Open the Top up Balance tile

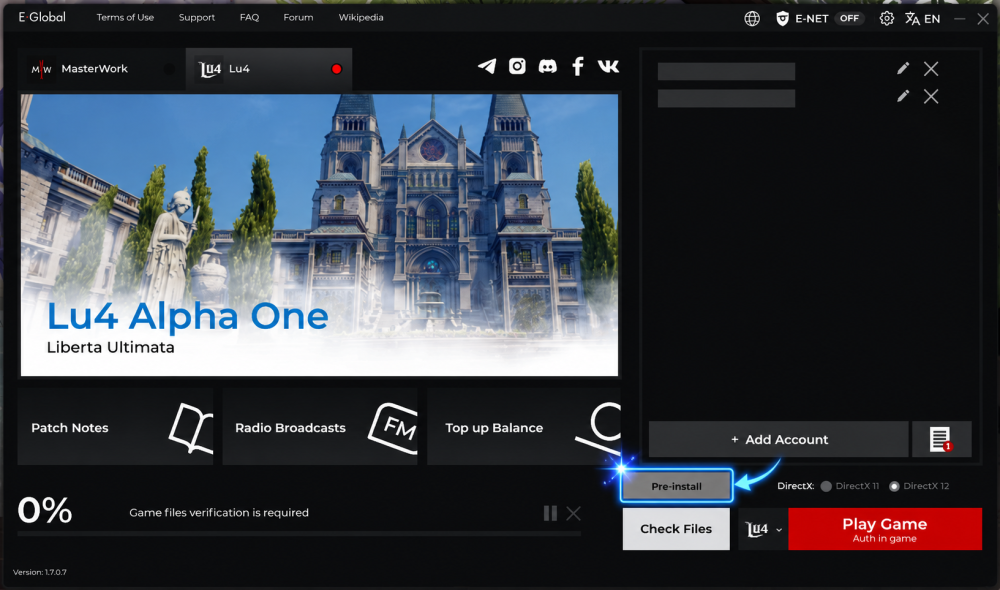coord(524,427)
